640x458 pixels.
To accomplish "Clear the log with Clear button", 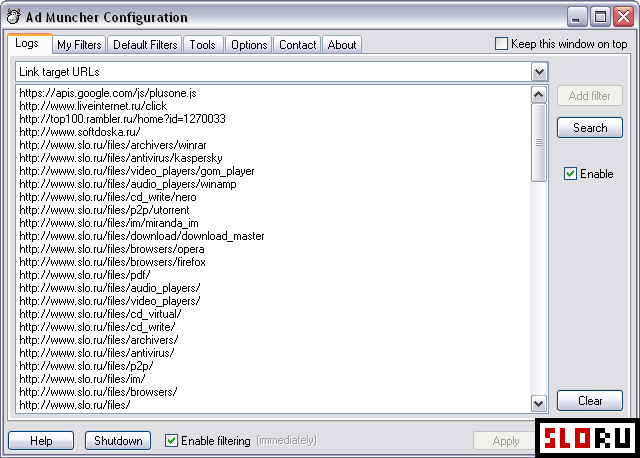I will click(590, 400).
